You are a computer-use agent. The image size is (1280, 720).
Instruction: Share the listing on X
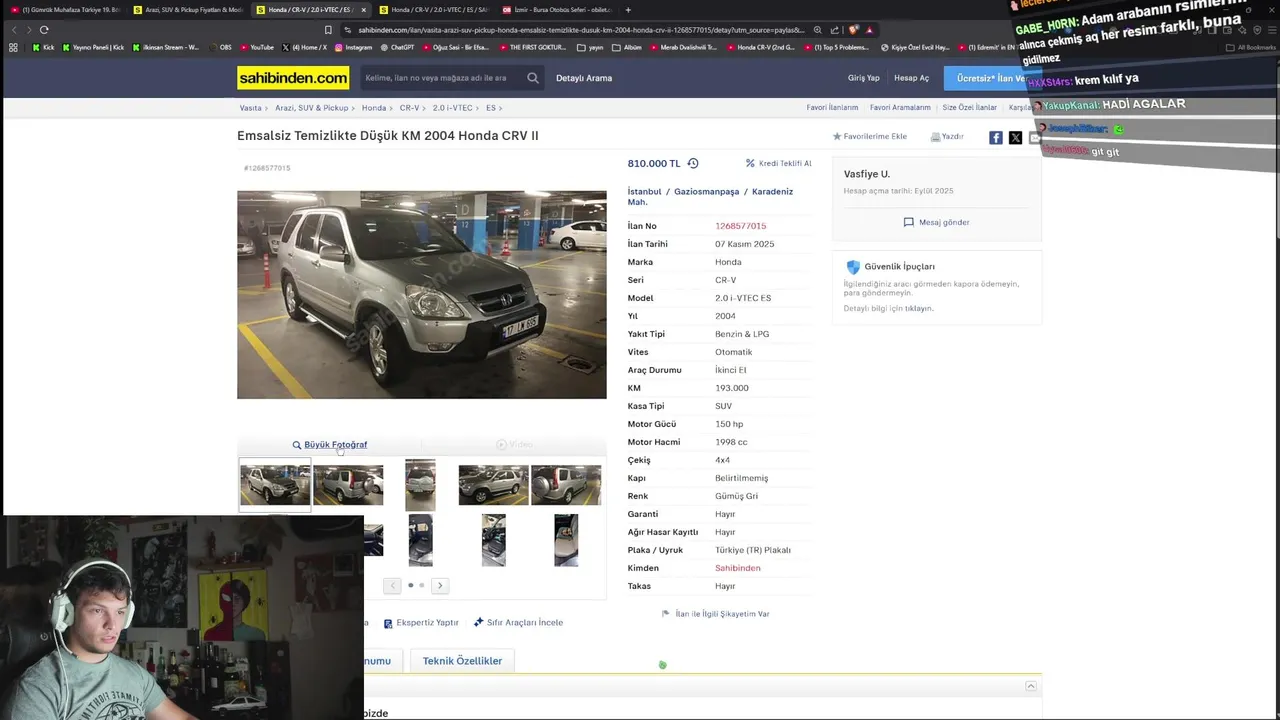1015,137
